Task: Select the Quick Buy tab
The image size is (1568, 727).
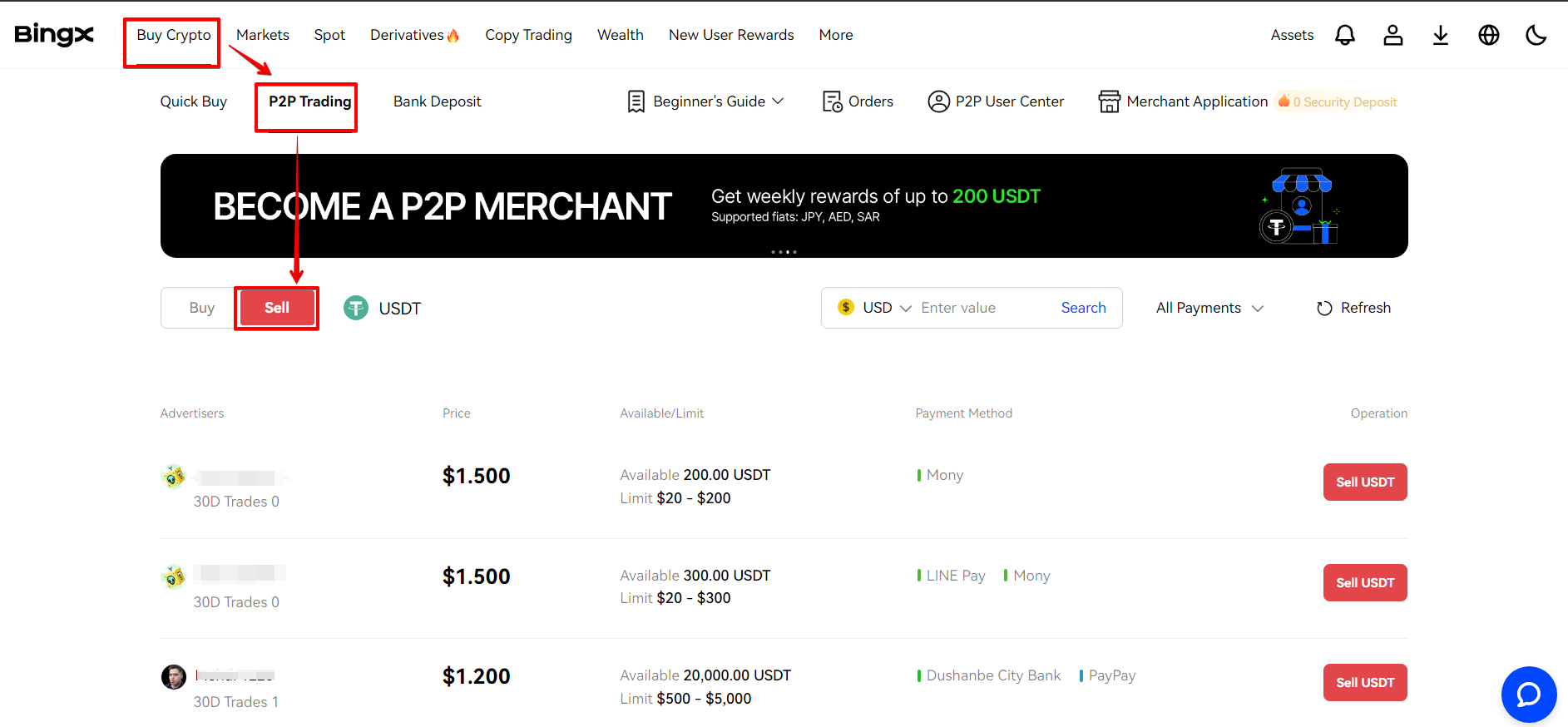Action: coord(194,101)
